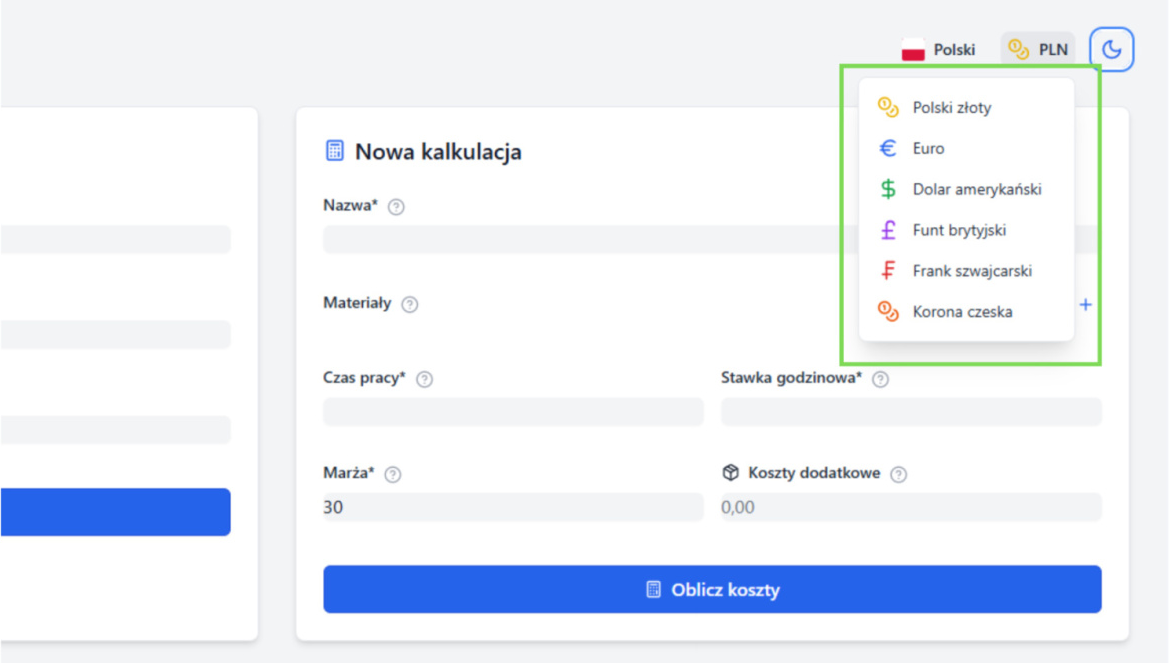Show help tooltip next to Marża

click(x=393, y=474)
